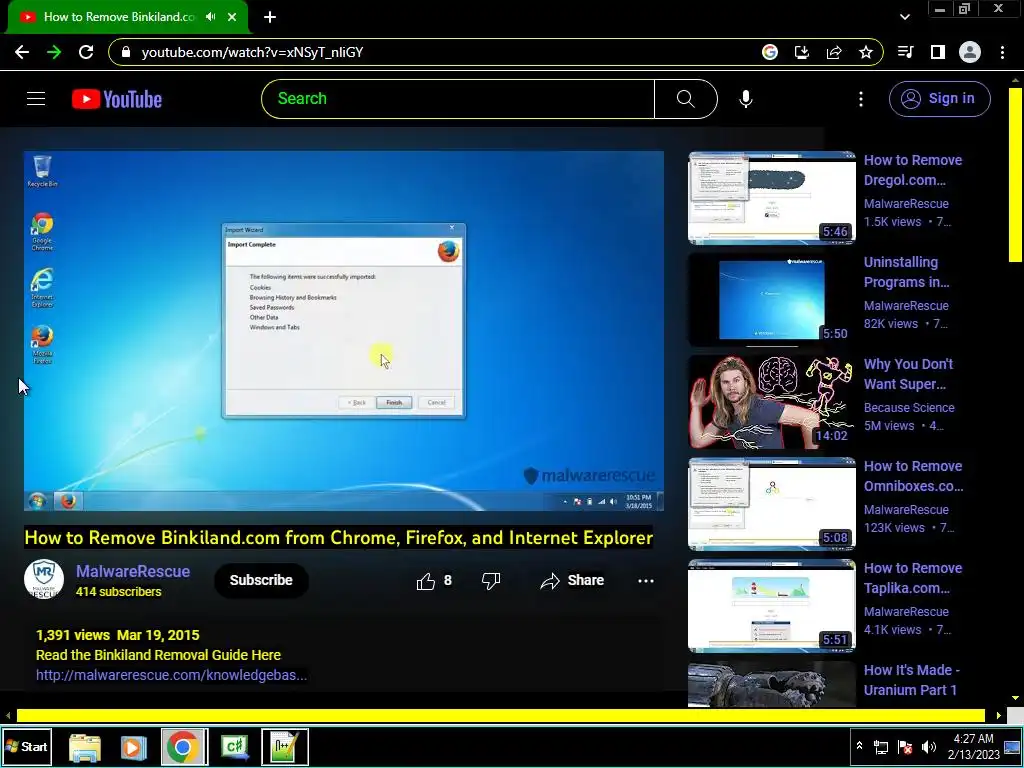Mute the tab via speaker icon
This screenshot has width=1024, height=768.
[x=210, y=17]
